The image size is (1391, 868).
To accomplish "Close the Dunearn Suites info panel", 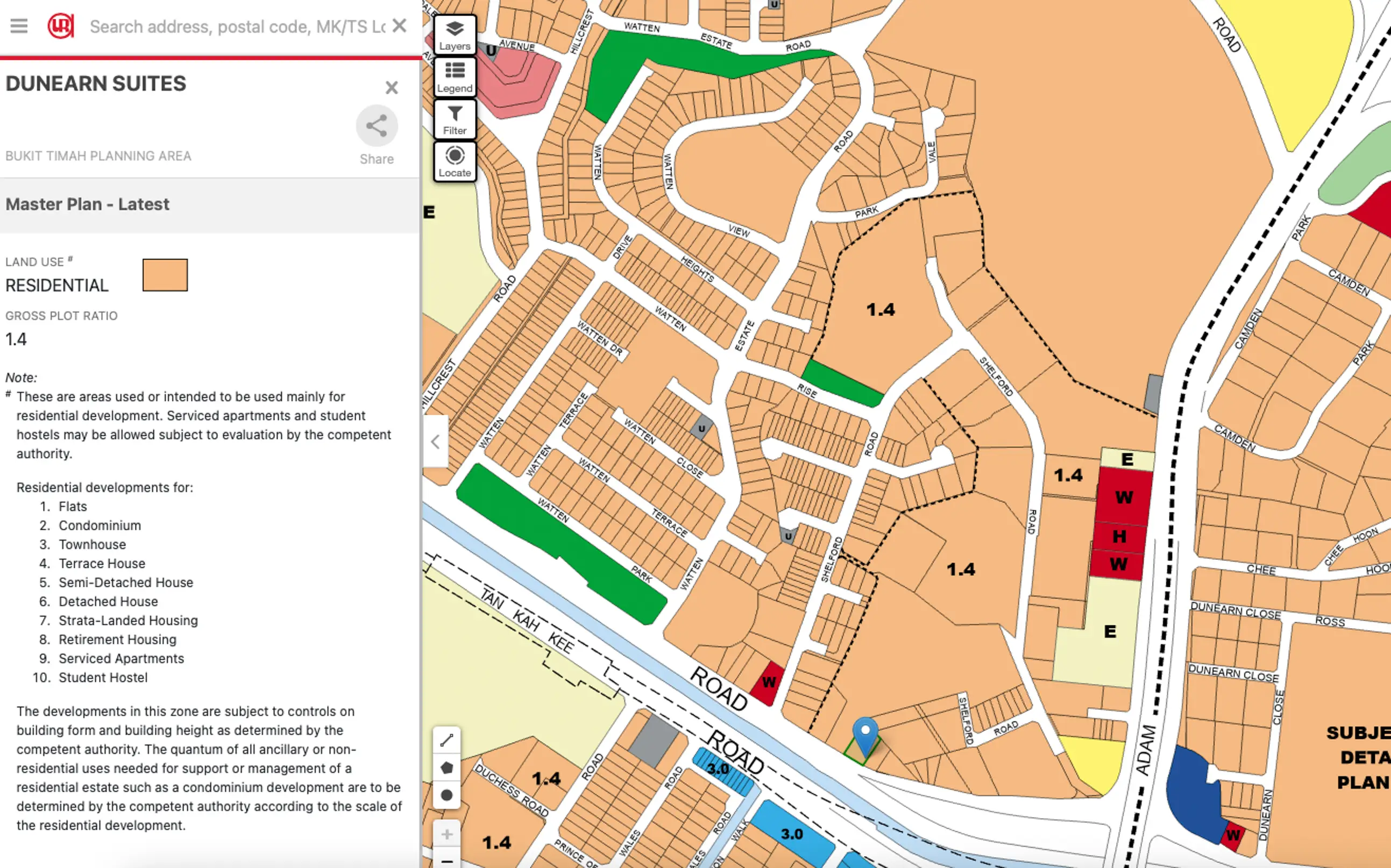I will click(x=392, y=87).
